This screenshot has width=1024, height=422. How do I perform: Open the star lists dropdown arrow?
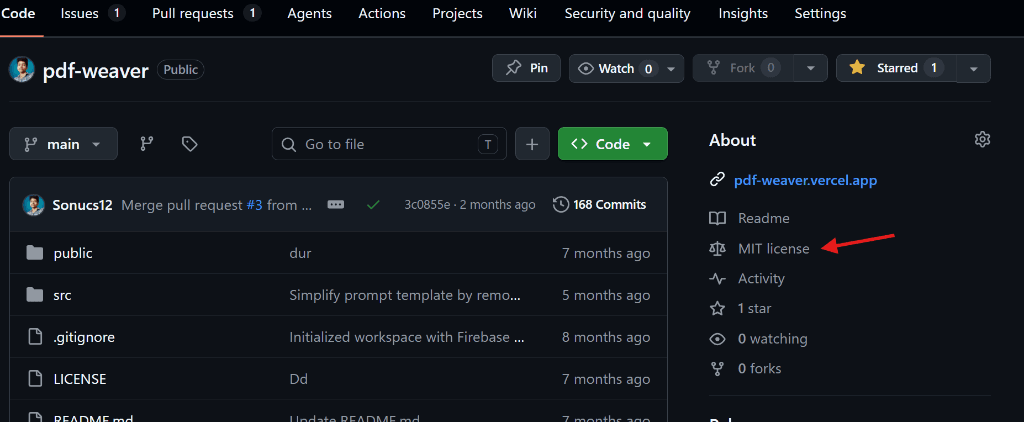point(974,69)
